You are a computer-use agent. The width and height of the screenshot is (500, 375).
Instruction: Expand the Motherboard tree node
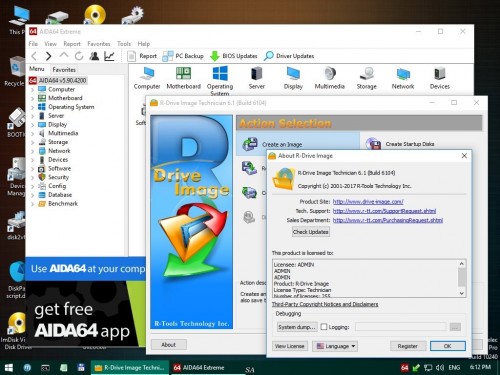(32, 98)
